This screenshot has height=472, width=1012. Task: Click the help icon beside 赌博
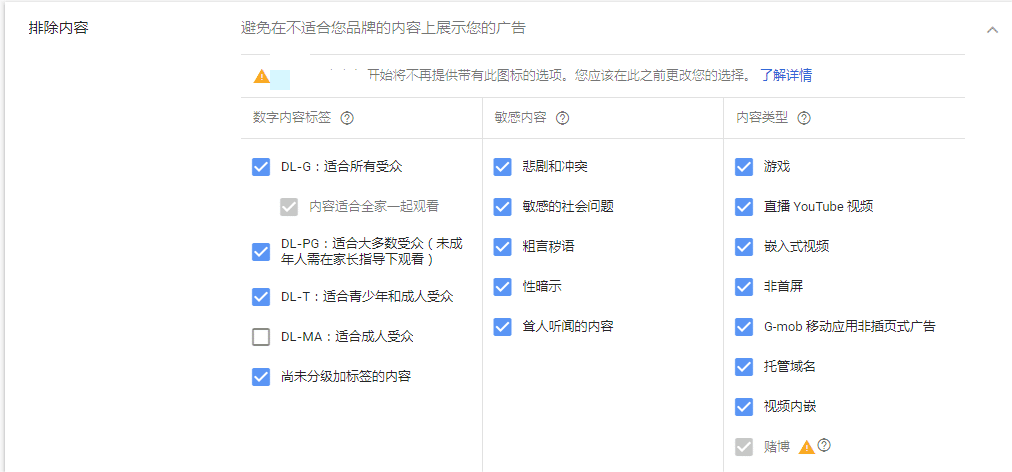[824, 446]
